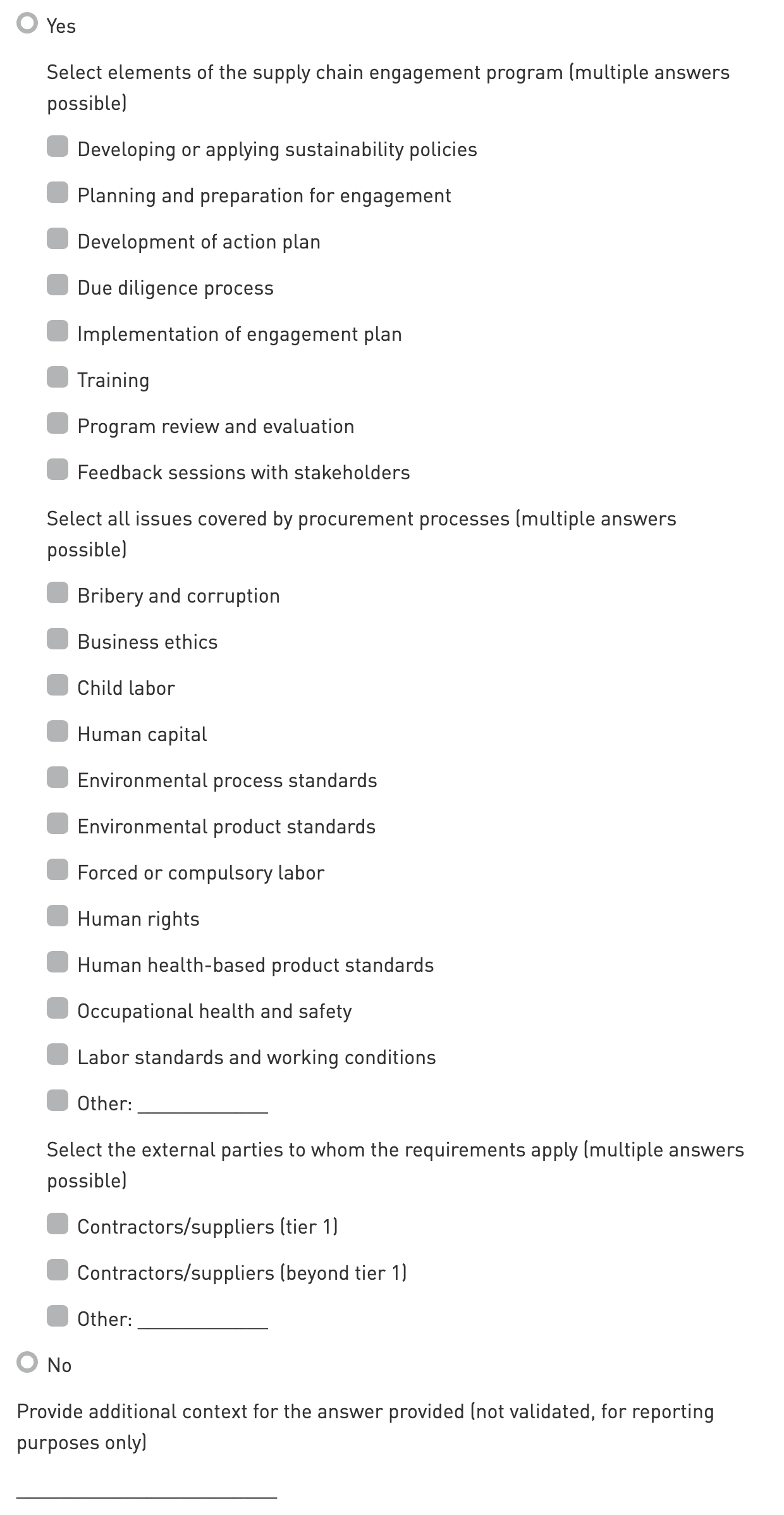
Task: Check Program review and evaluation
Action: pyautogui.click(x=58, y=424)
